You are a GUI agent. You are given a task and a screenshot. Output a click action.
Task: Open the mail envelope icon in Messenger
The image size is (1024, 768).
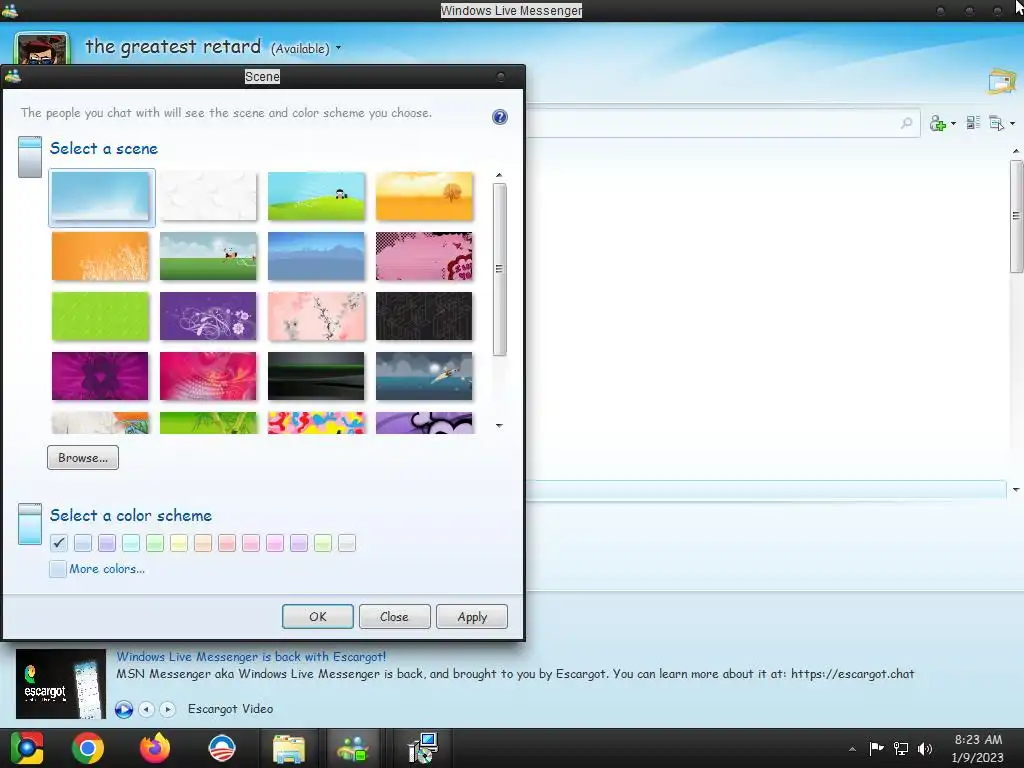pos(1002,82)
